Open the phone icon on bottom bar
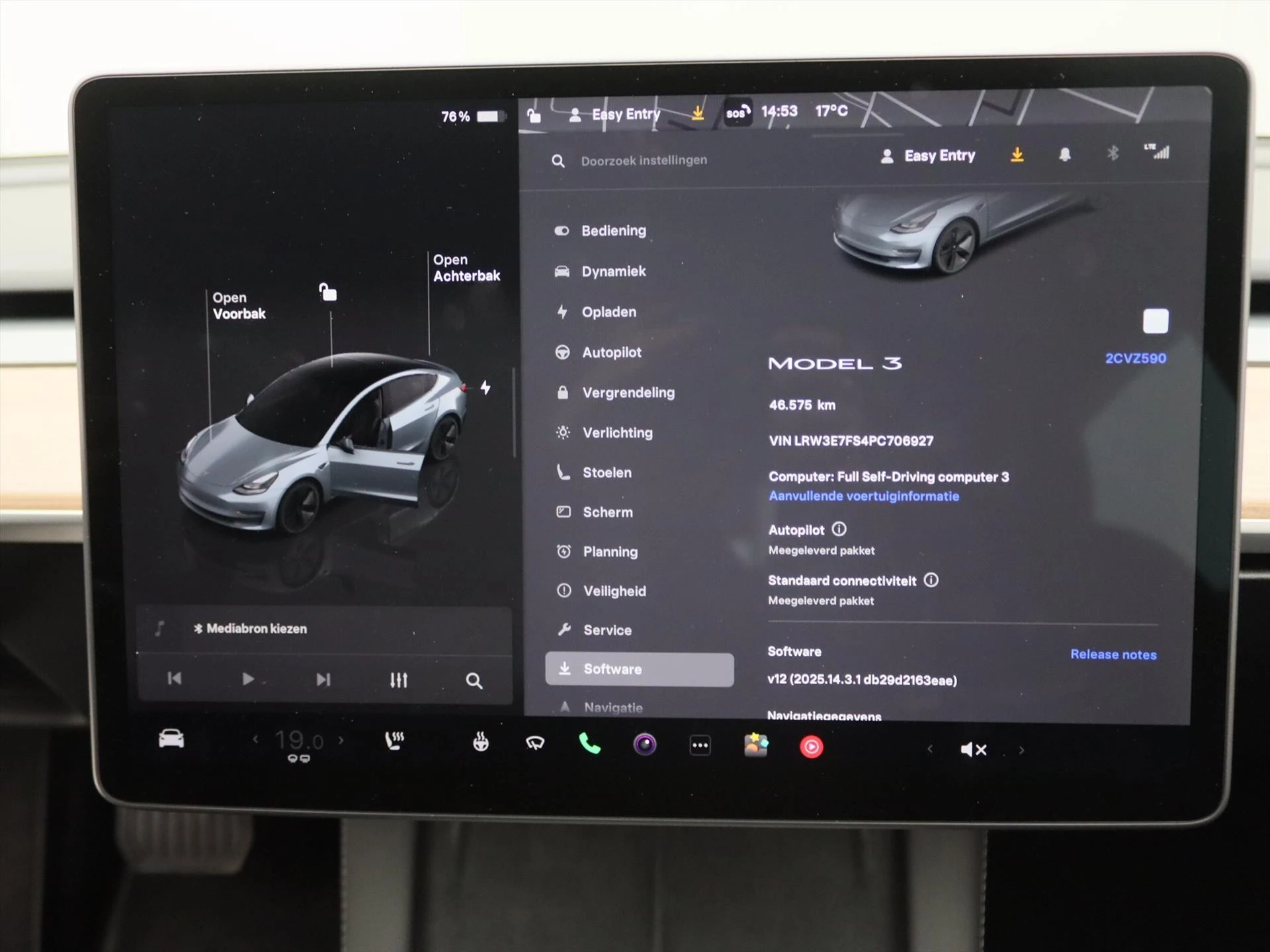1270x952 pixels. [x=591, y=745]
